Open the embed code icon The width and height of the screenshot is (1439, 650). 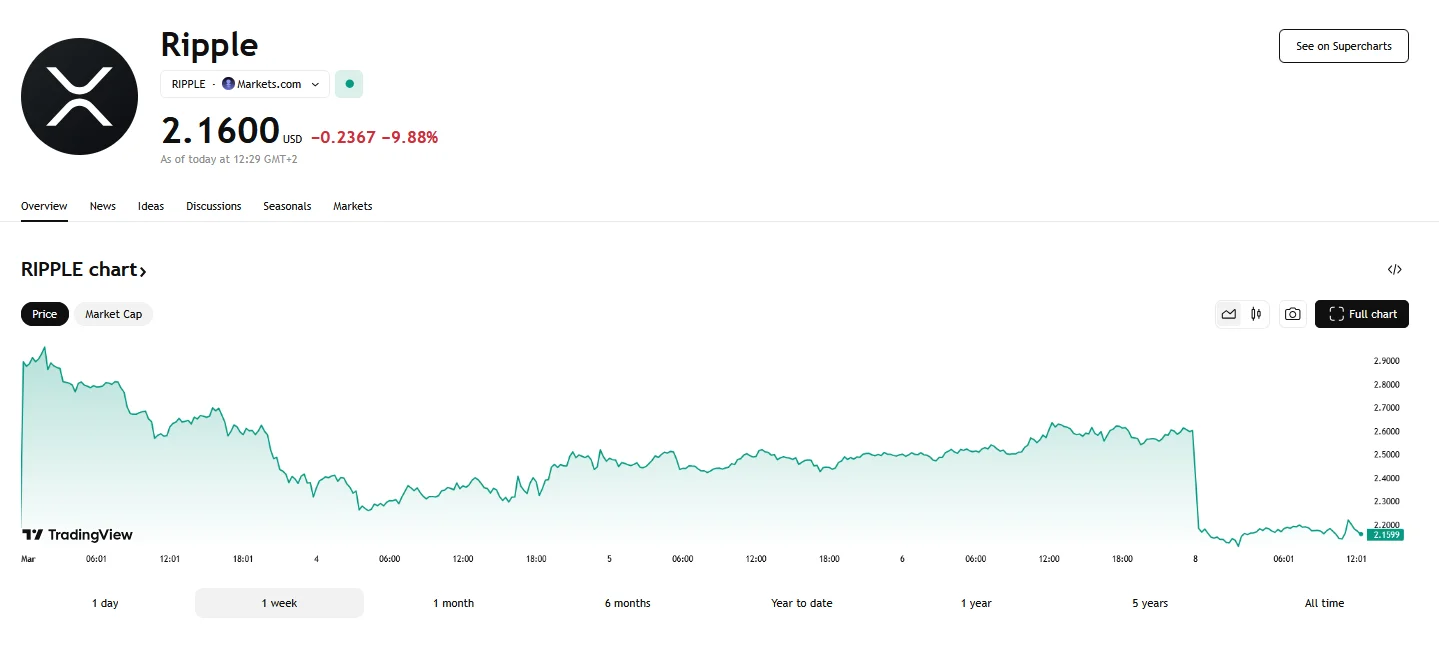(1395, 269)
